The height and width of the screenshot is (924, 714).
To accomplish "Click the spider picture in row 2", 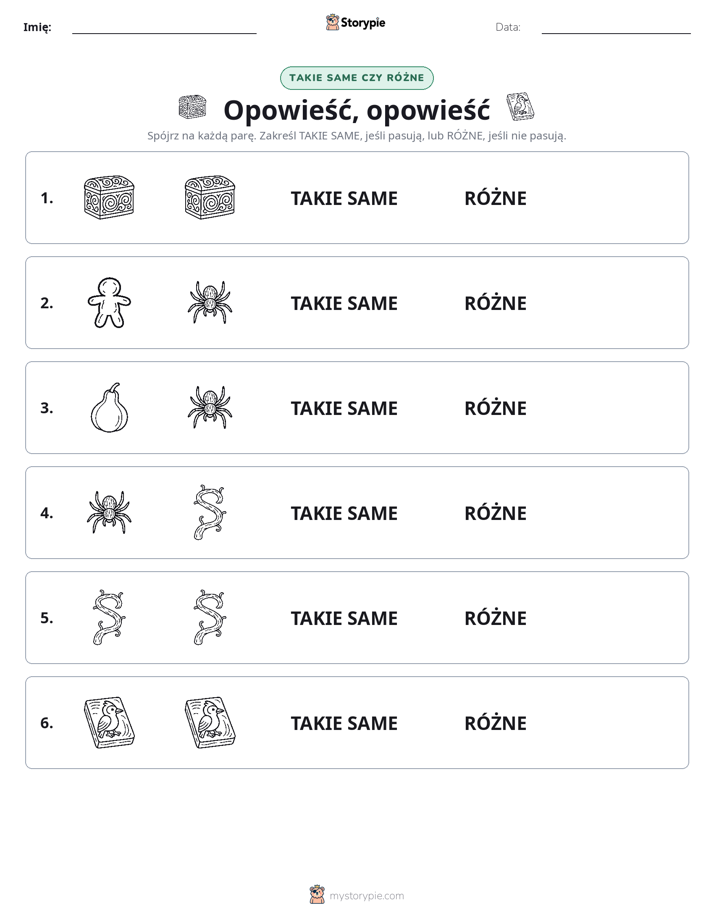I will pyautogui.click(x=210, y=302).
